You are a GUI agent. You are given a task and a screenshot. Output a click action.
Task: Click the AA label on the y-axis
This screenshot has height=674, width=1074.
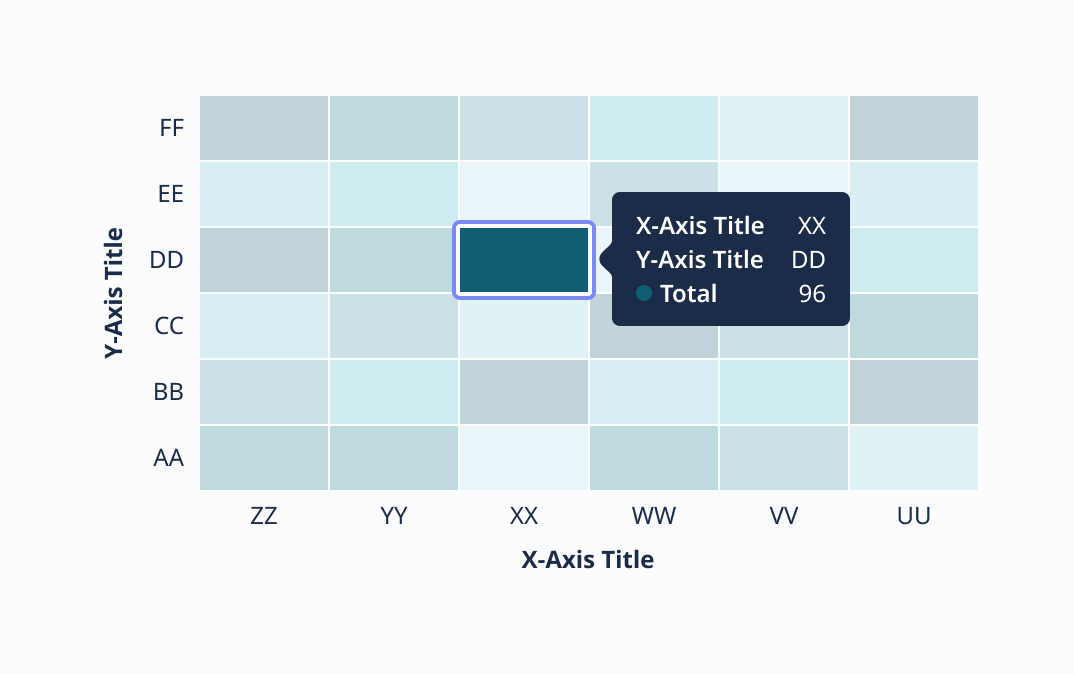coord(169,458)
